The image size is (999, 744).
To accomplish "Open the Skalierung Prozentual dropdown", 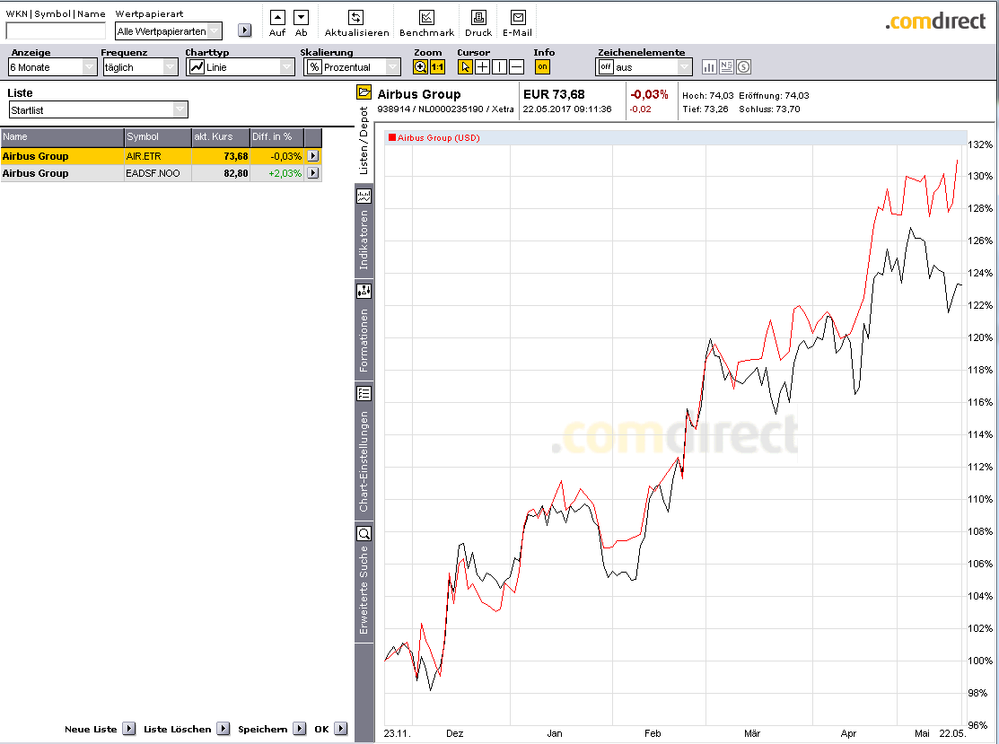I will 352,67.
